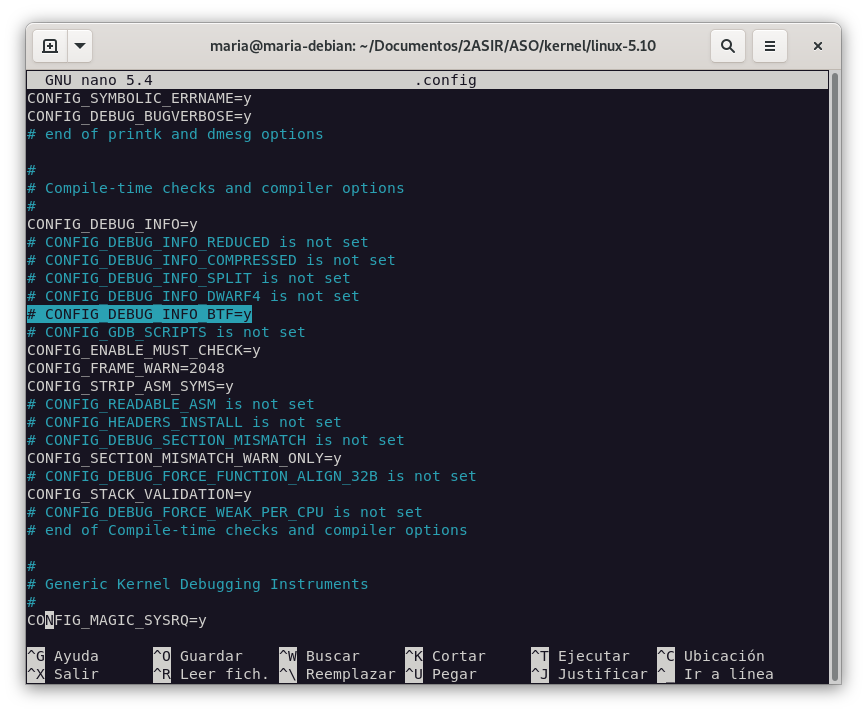Click the window title bar text
The image size is (867, 713).
click(432, 46)
